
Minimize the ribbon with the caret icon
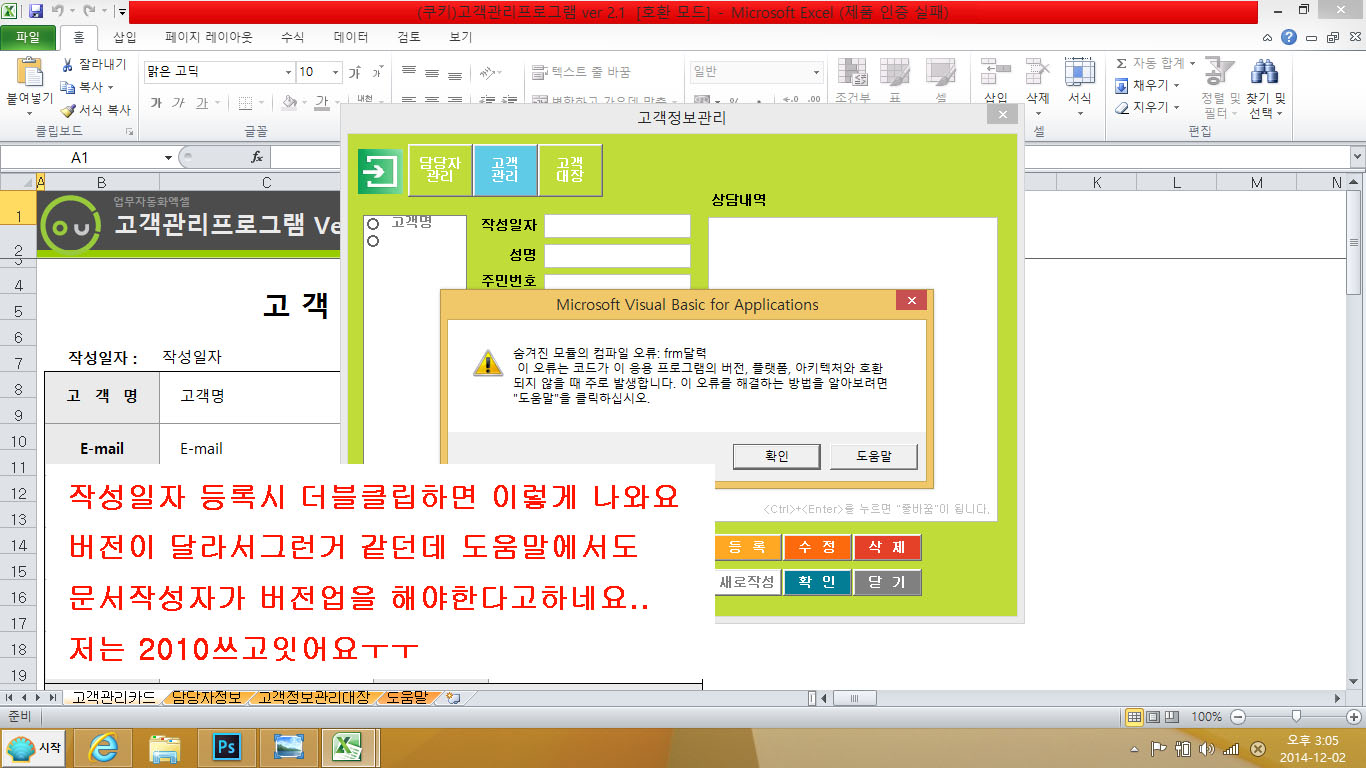(x=1269, y=38)
